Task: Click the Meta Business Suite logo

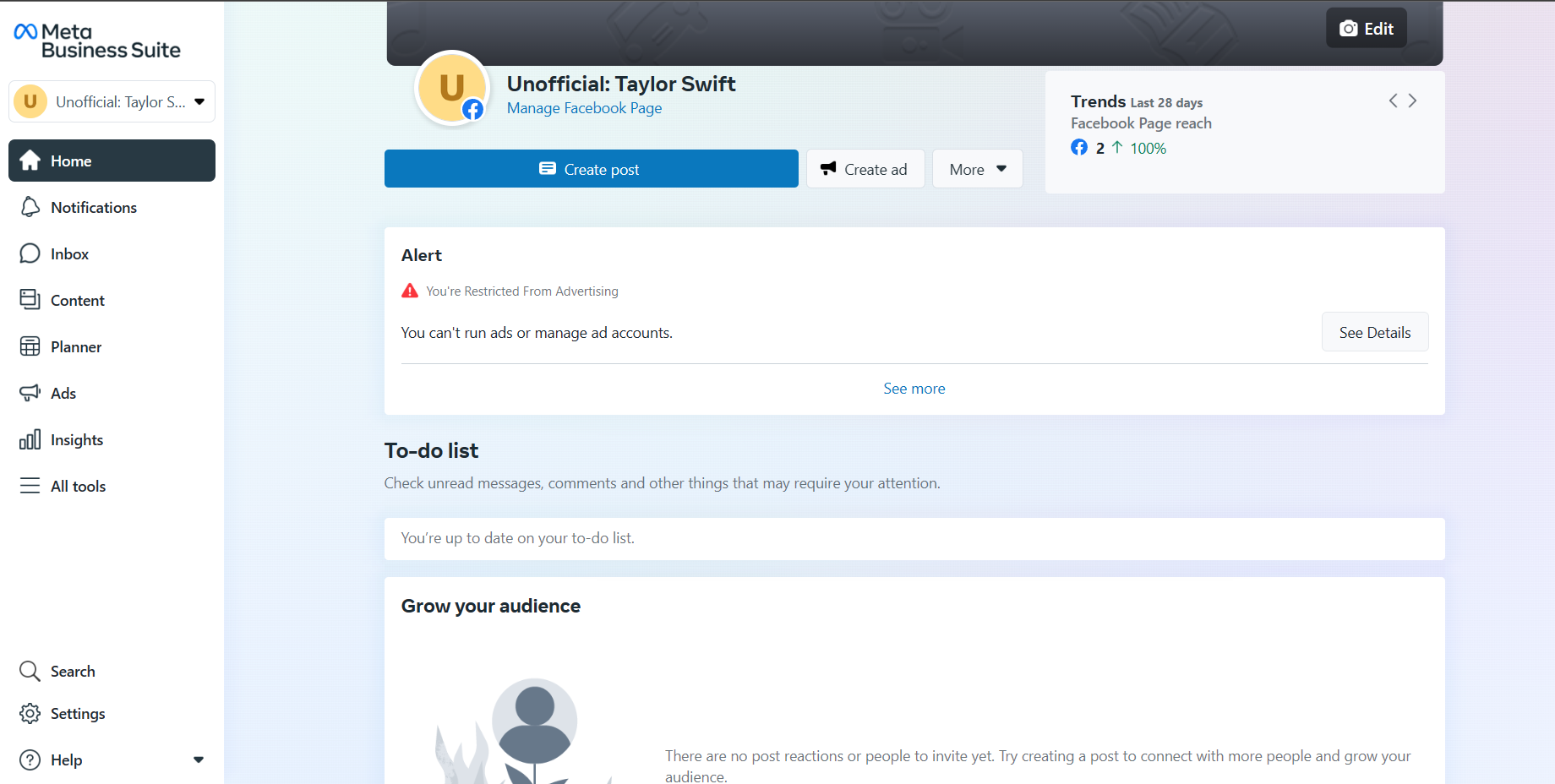Action: tap(97, 41)
